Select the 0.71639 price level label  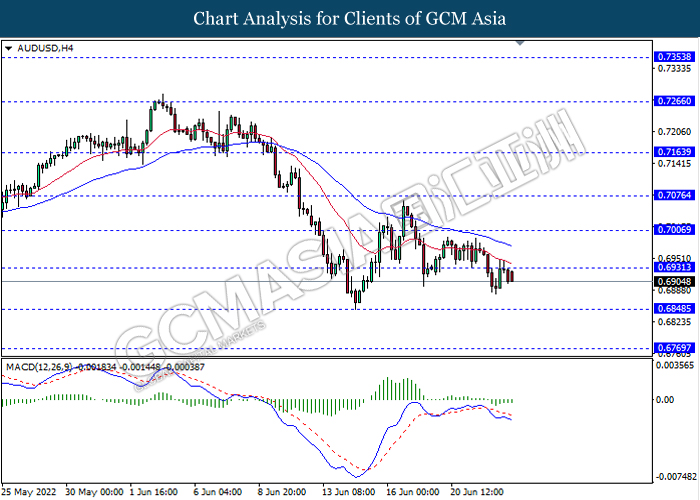[x=674, y=152]
